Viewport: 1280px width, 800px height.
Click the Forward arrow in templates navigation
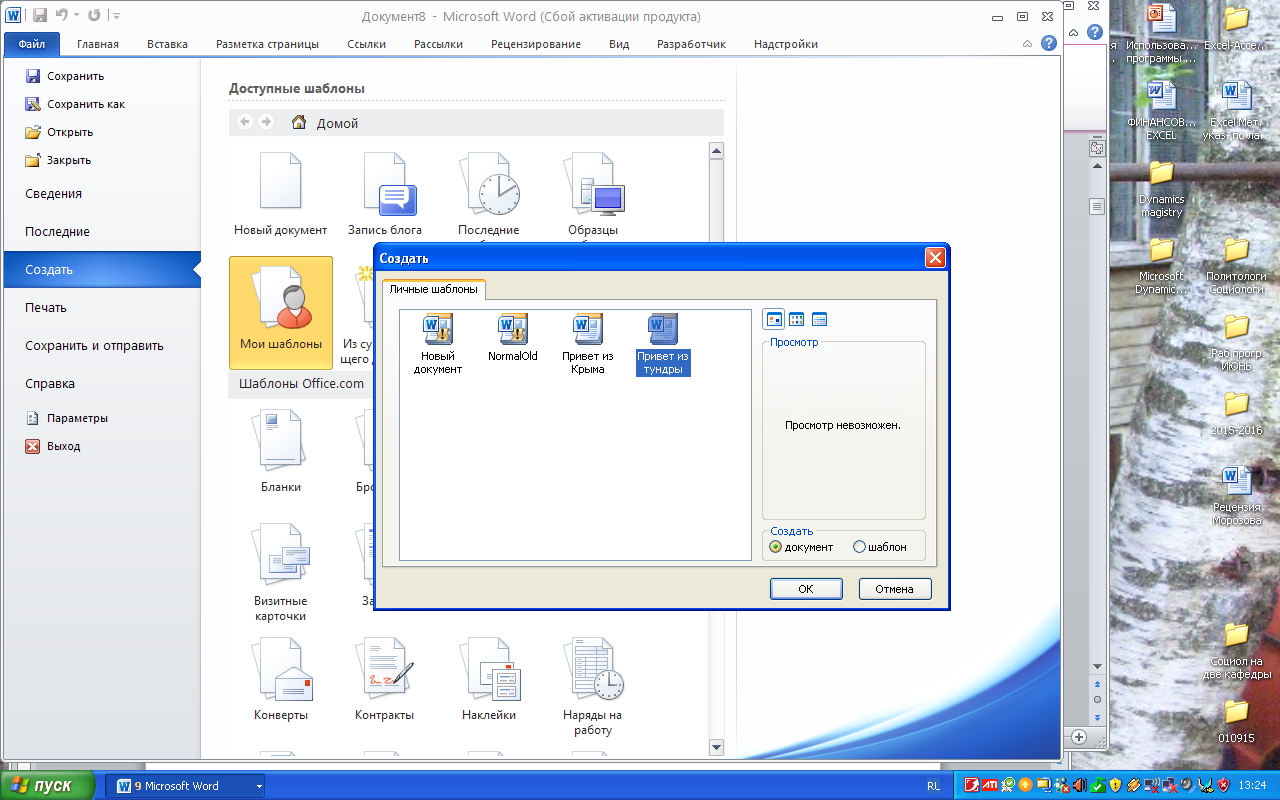click(266, 122)
